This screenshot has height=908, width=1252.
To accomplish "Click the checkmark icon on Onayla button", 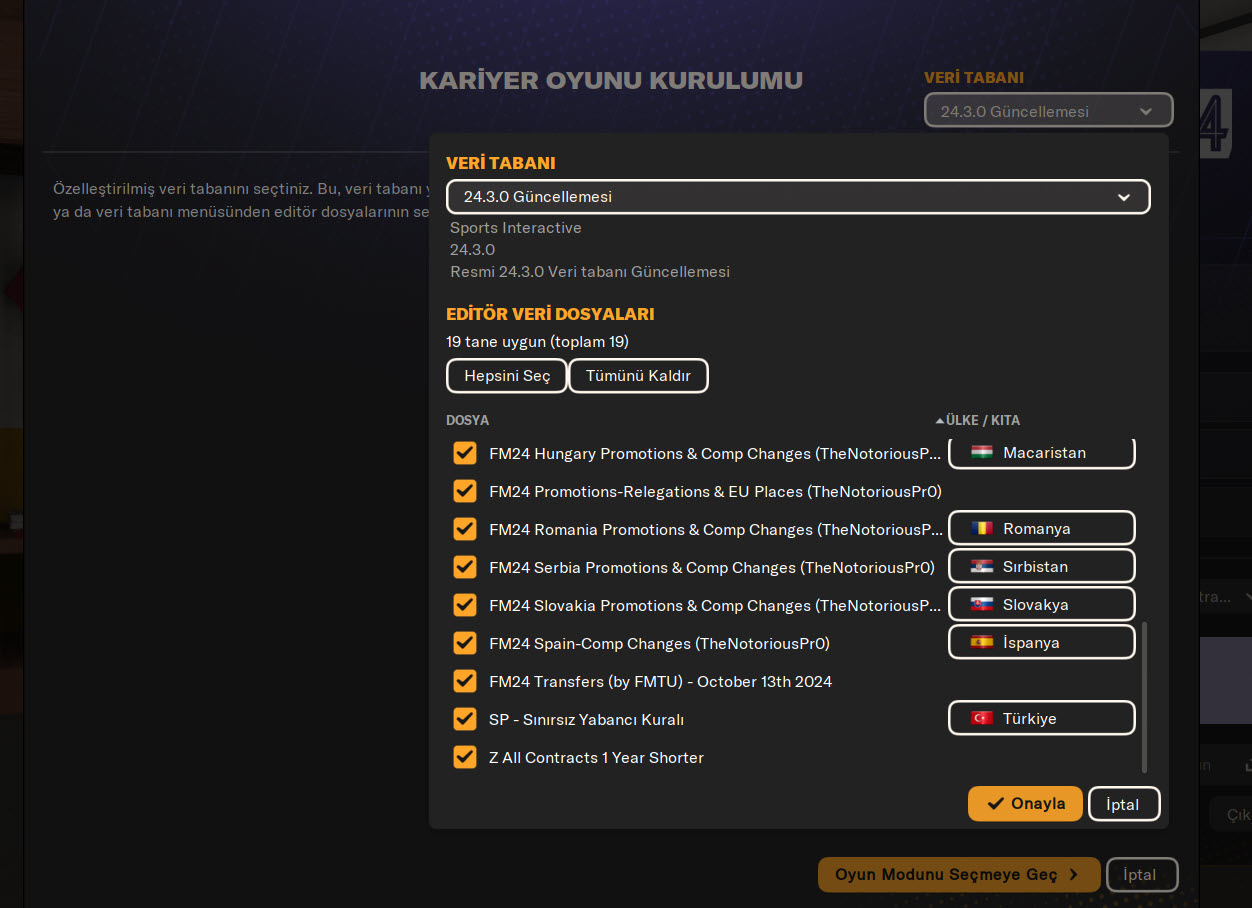I will (995, 804).
